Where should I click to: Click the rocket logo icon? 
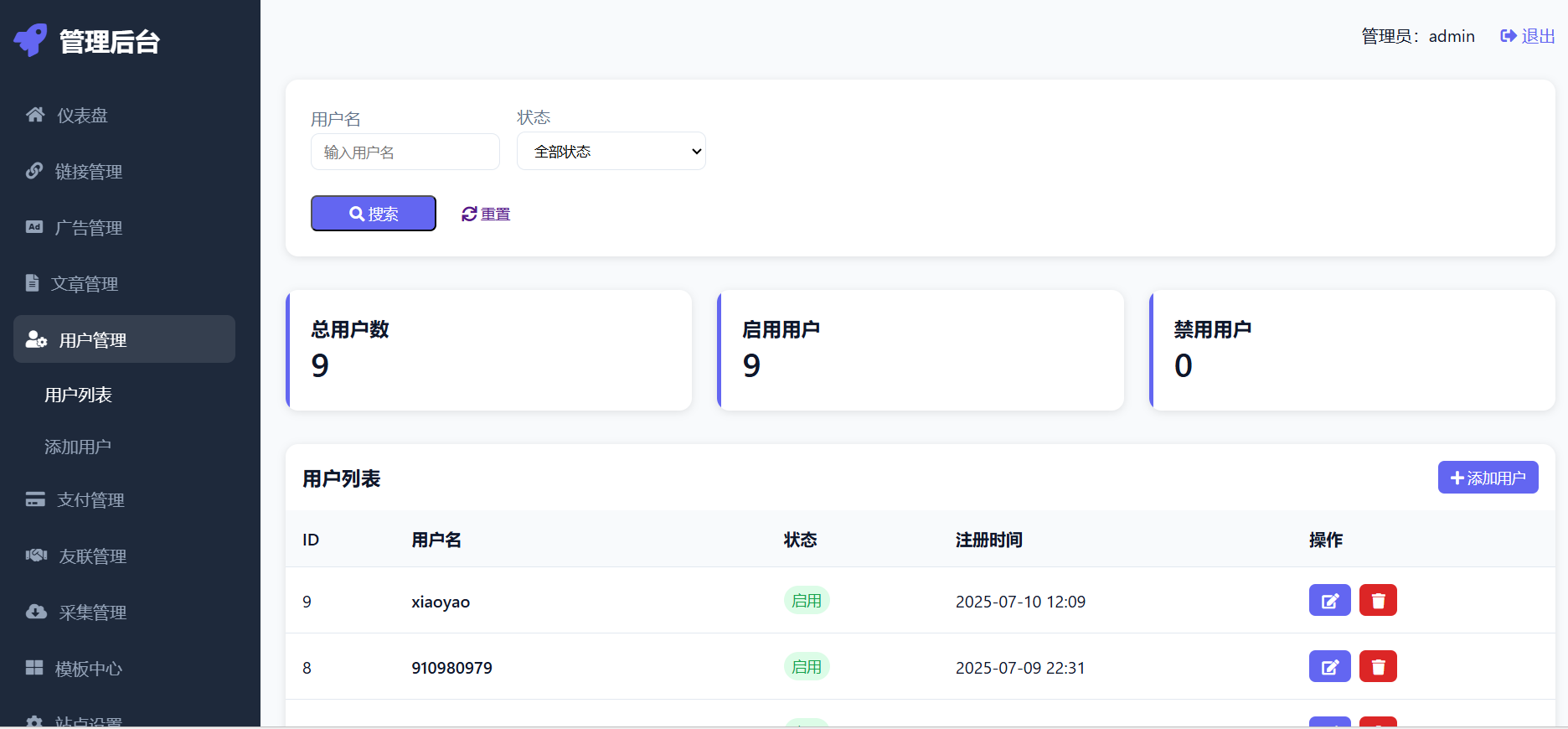click(31, 40)
